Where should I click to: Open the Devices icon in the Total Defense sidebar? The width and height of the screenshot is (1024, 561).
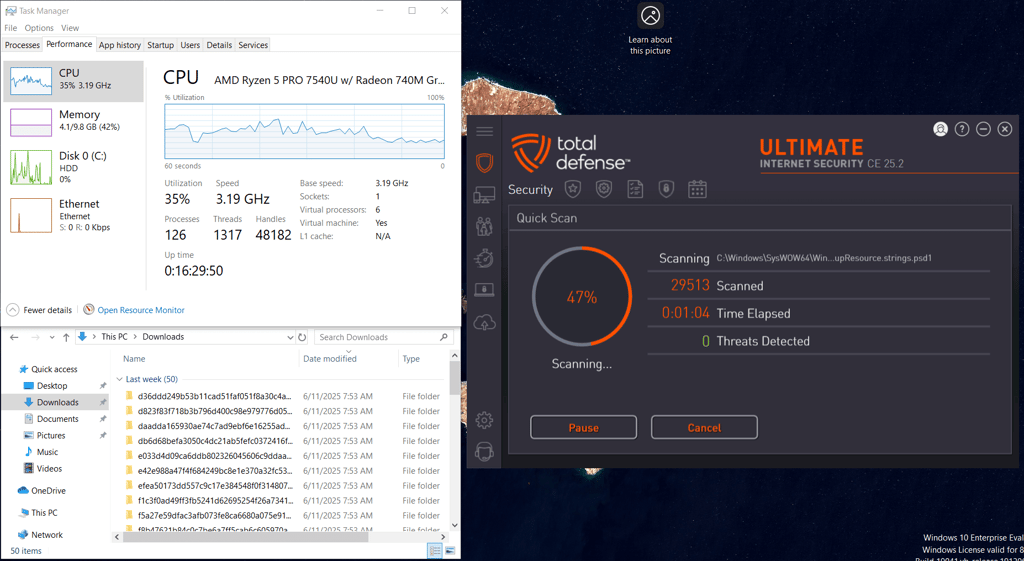(x=484, y=195)
